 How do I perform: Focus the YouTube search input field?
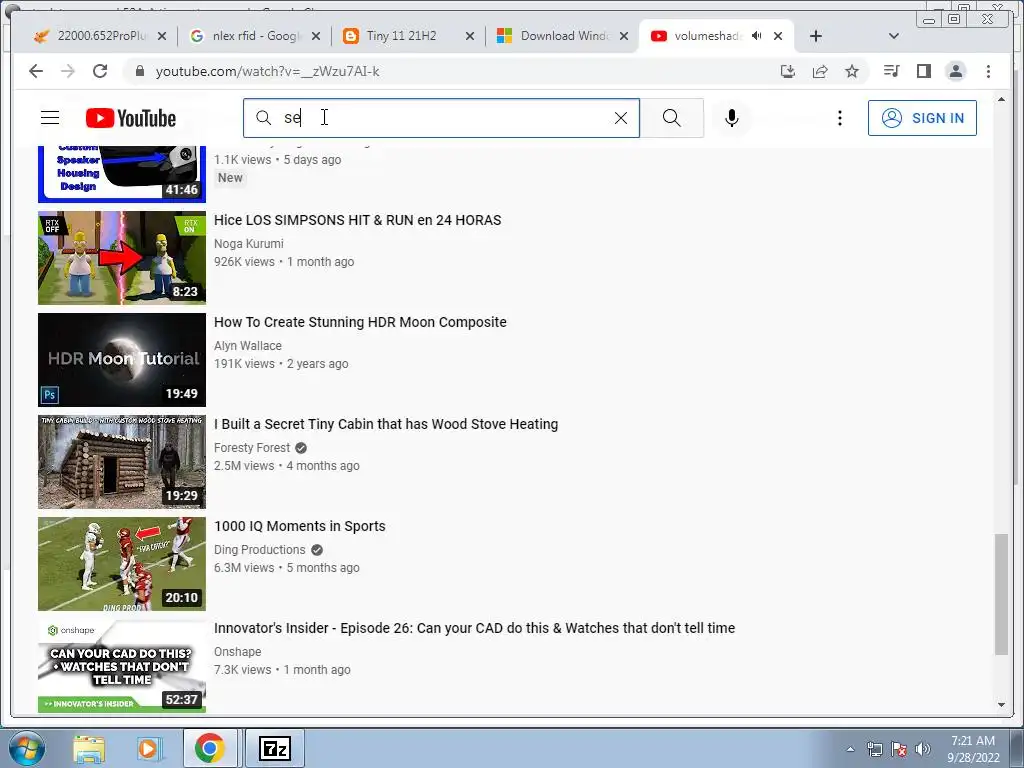coord(441,118)
